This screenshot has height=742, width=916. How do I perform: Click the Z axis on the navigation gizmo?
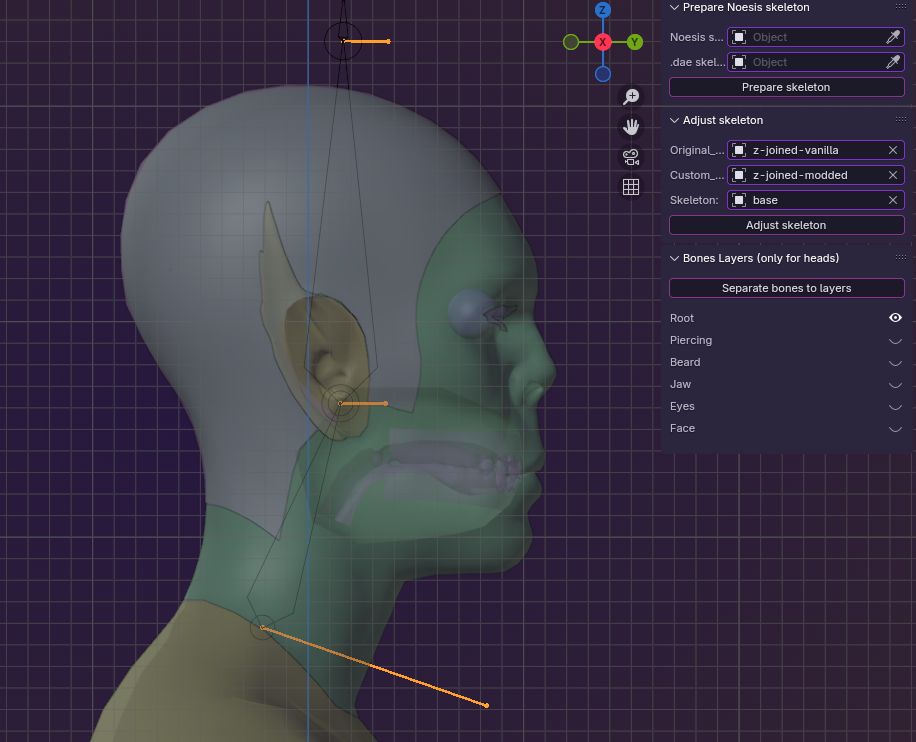click(x=602, y=10)
